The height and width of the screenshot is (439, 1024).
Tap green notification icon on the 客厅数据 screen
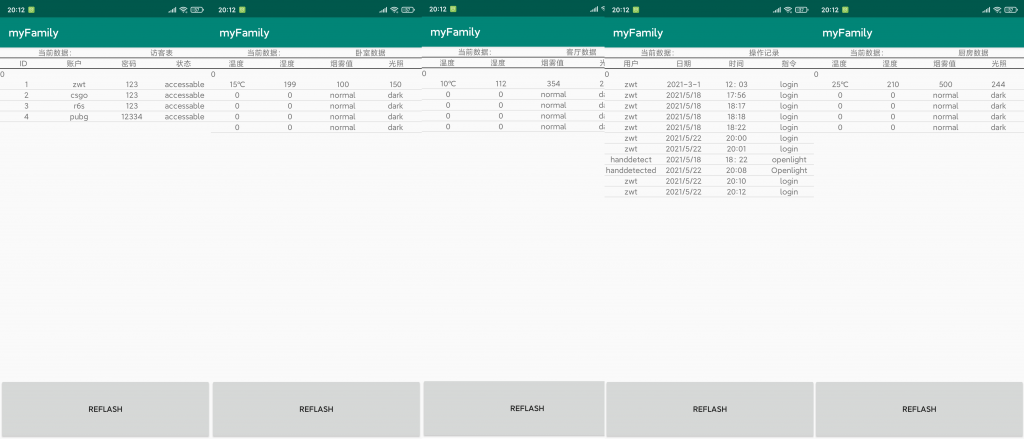pos(453,9)
